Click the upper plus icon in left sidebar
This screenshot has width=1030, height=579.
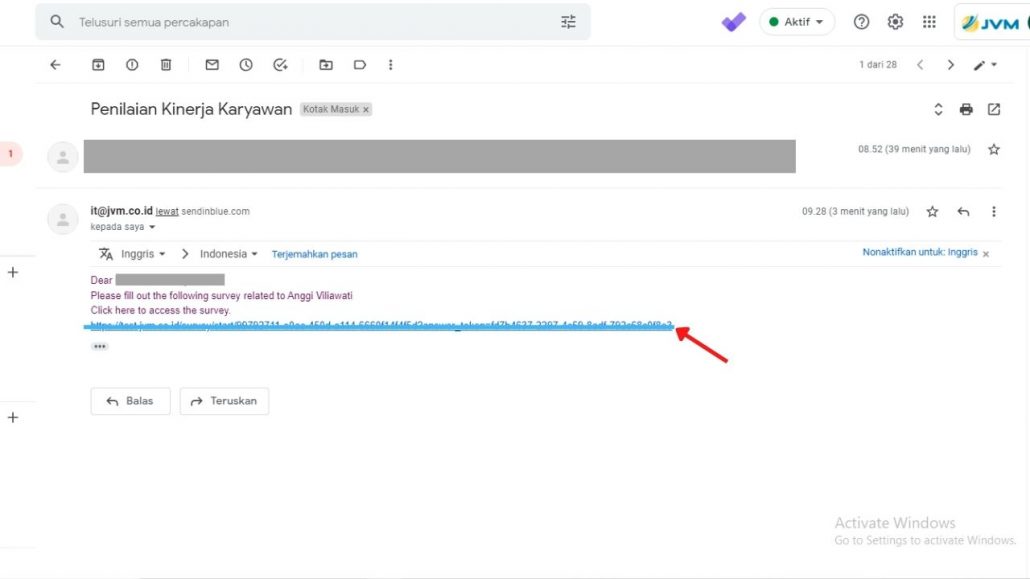coord(12,272)
